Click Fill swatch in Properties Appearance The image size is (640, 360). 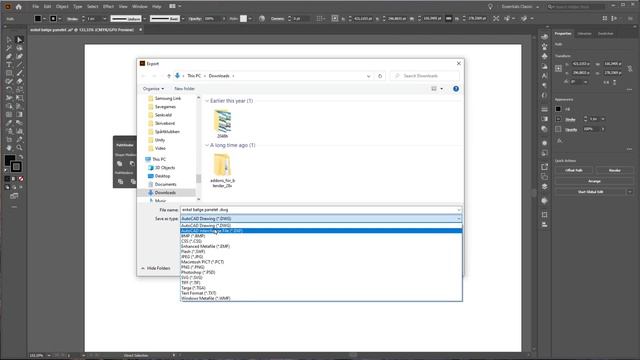point(558,109)
